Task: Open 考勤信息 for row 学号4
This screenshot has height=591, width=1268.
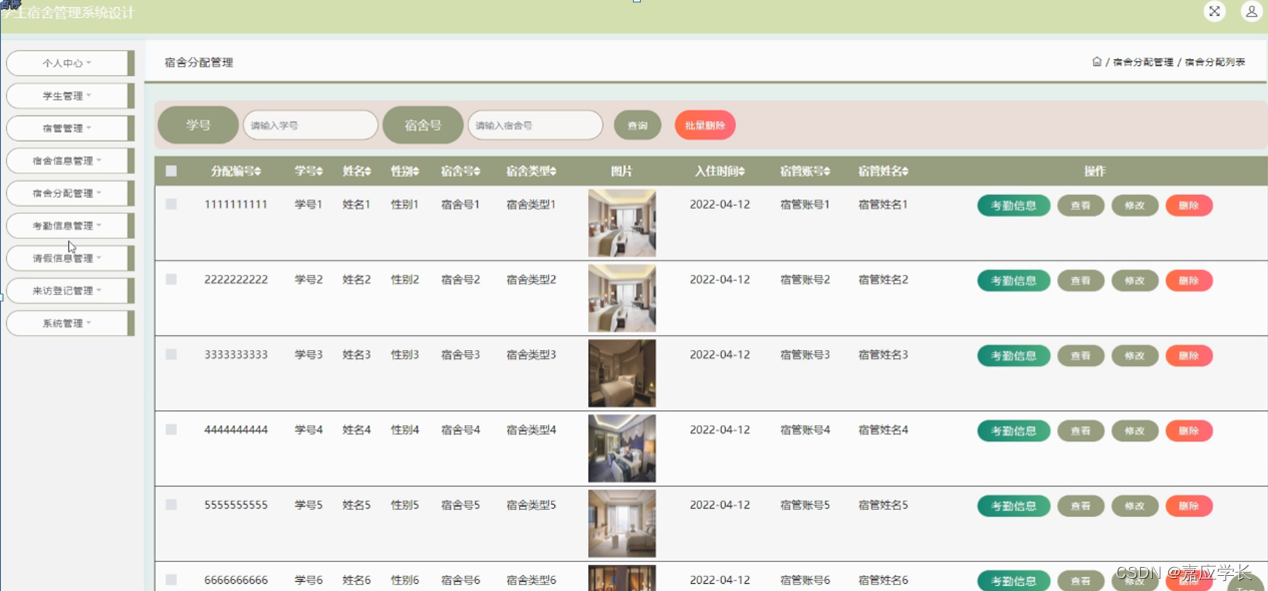Action: pyautogui.click(x=1013, y=430)
